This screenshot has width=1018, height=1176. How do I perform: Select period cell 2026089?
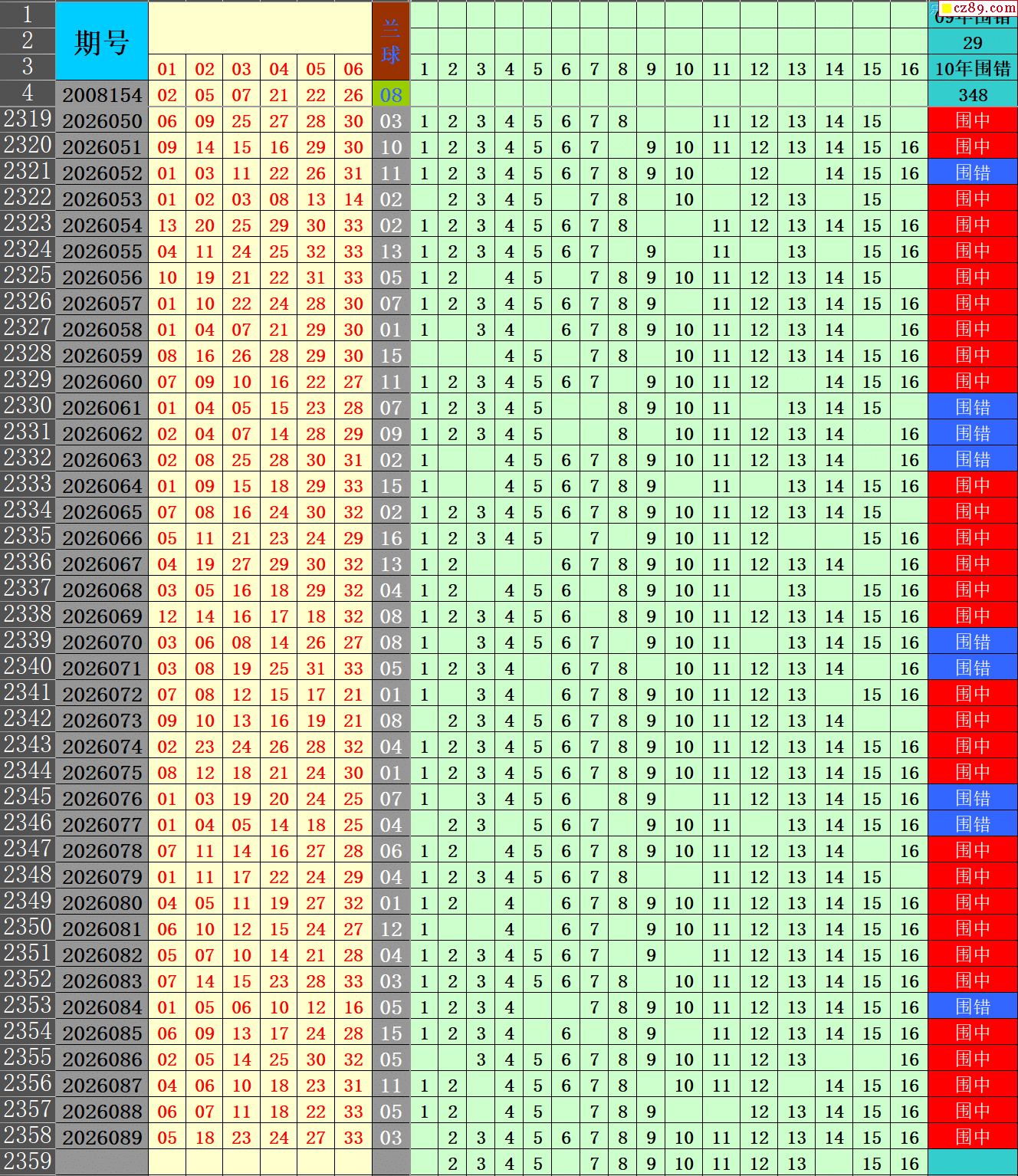(x=102, y=1138)
